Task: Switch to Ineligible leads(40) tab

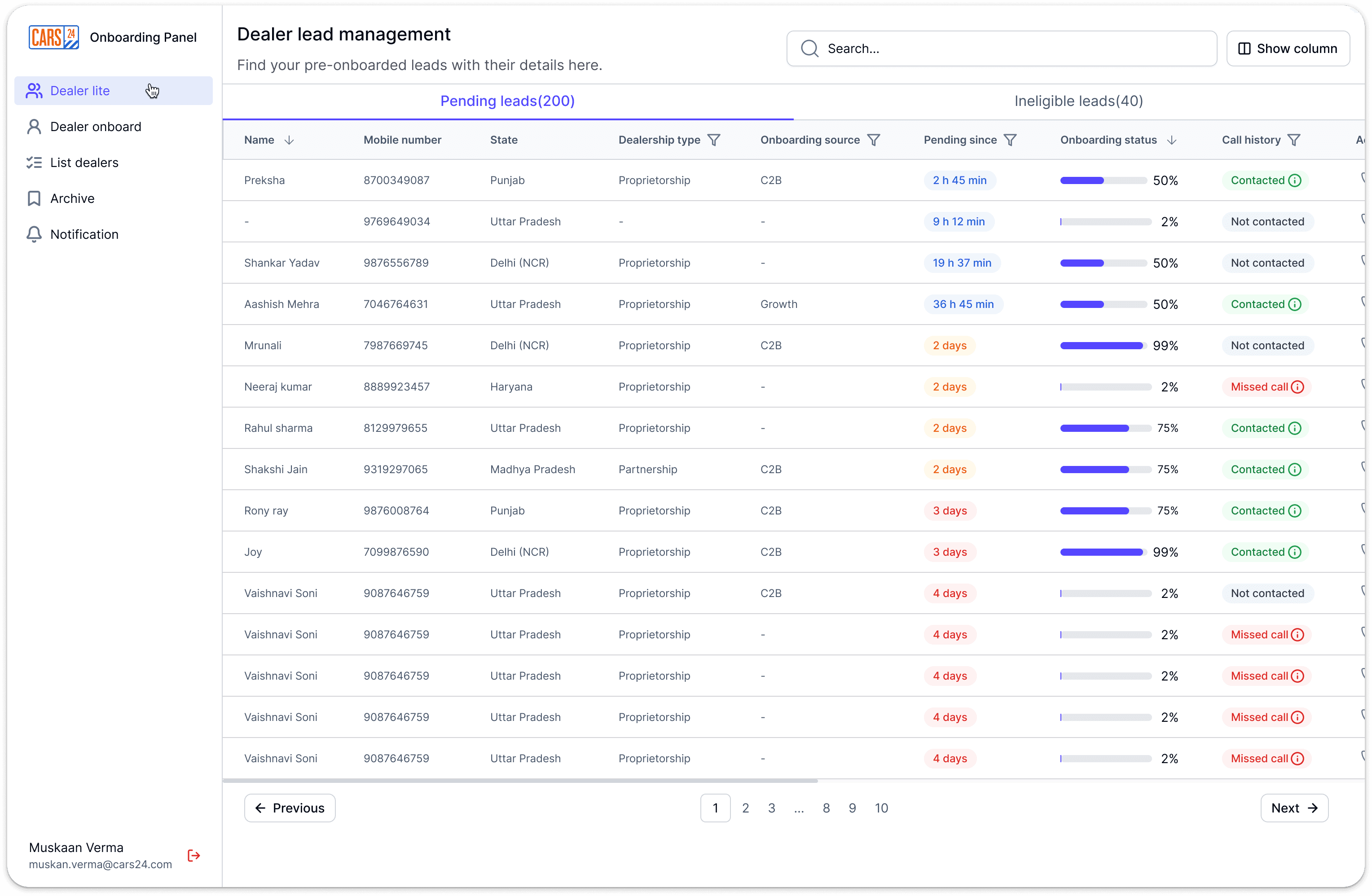Action: point(1078,101)
